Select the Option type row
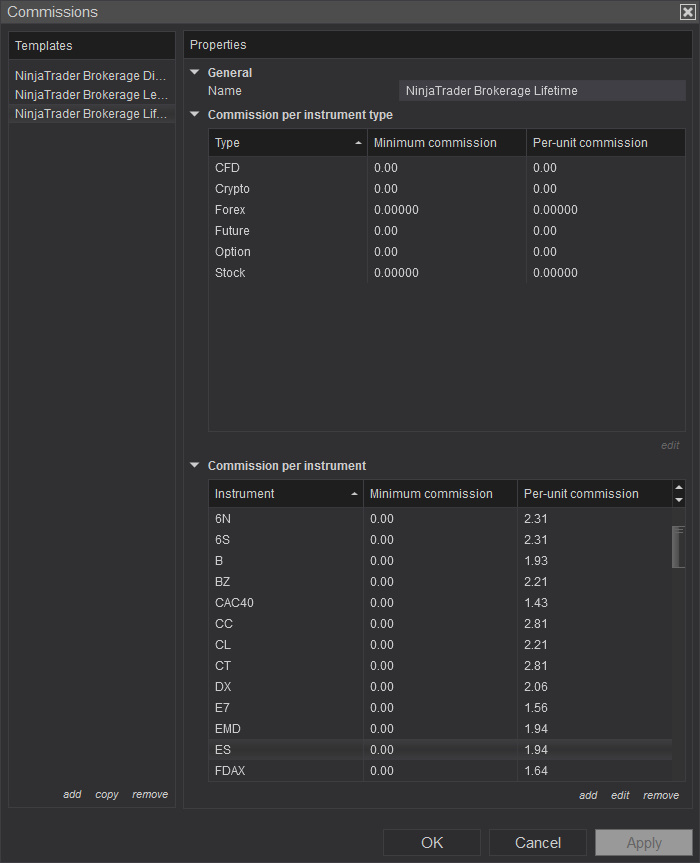Screen dimensions: 700x863 (447, 252)
